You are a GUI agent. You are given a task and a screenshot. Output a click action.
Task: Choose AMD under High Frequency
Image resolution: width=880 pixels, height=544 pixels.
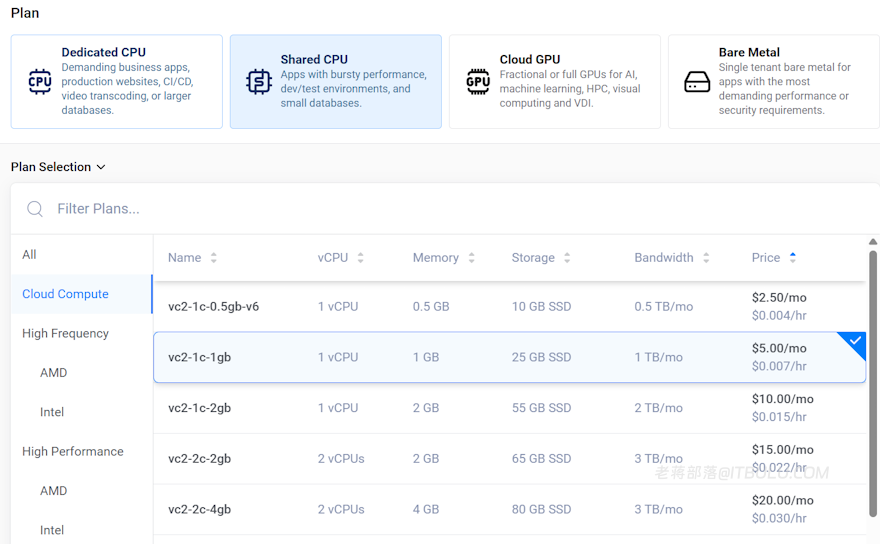(x=53, y=373)
